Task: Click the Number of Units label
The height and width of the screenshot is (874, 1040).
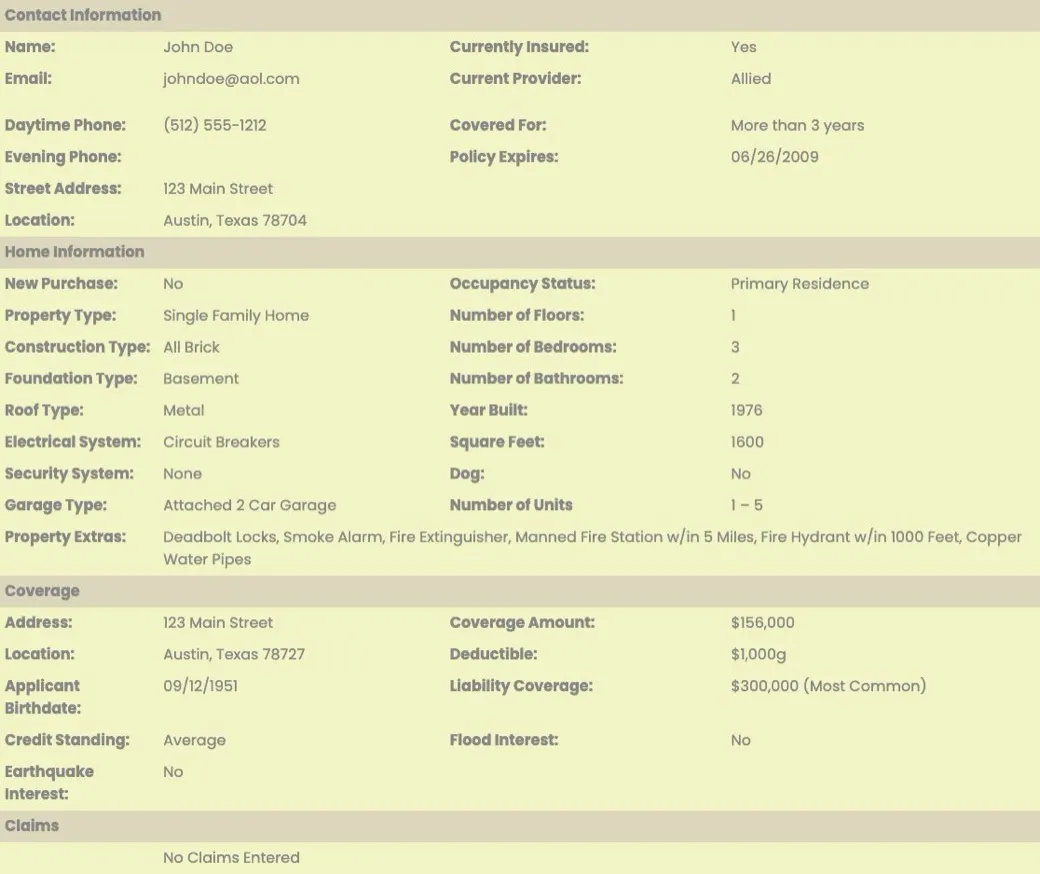Action: coord(511,505)
